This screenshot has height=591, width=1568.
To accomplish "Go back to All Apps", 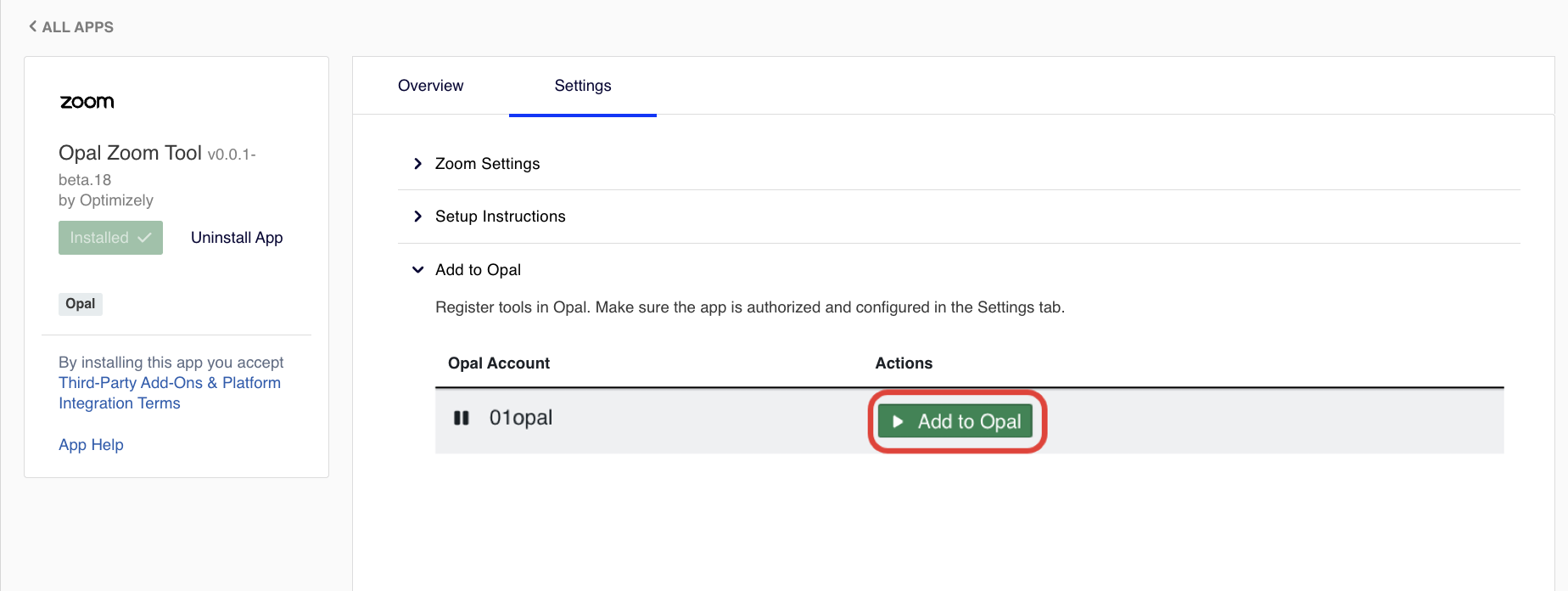I will tap(71, 27).
